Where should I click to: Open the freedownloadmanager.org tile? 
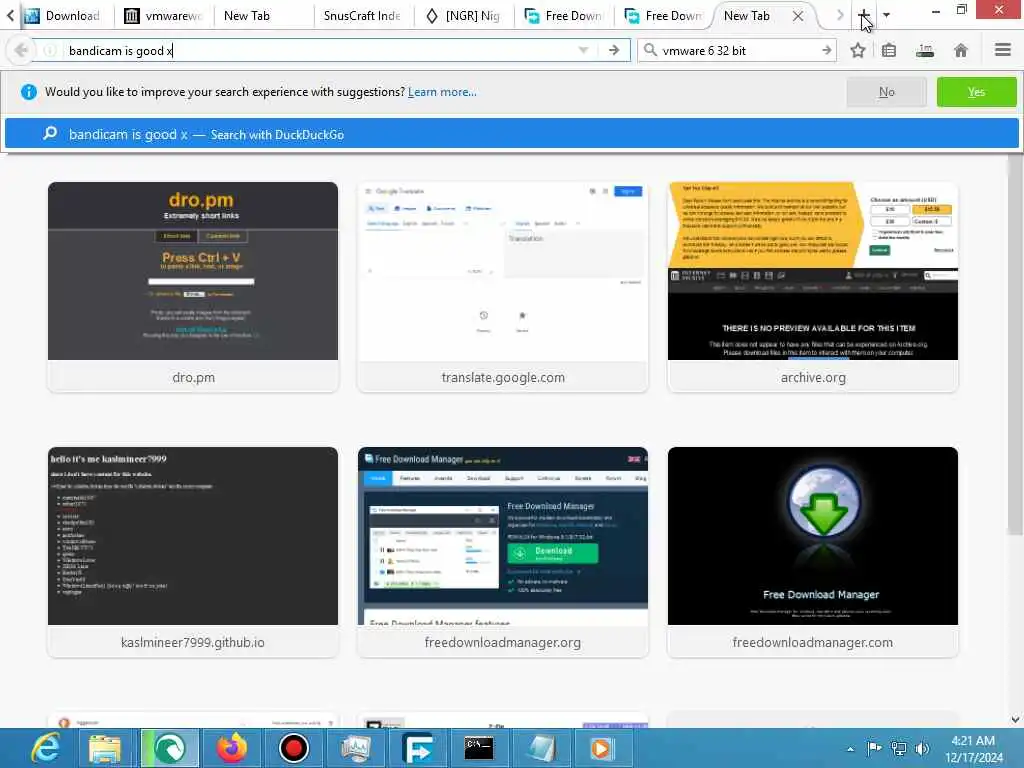pos(503,552)
